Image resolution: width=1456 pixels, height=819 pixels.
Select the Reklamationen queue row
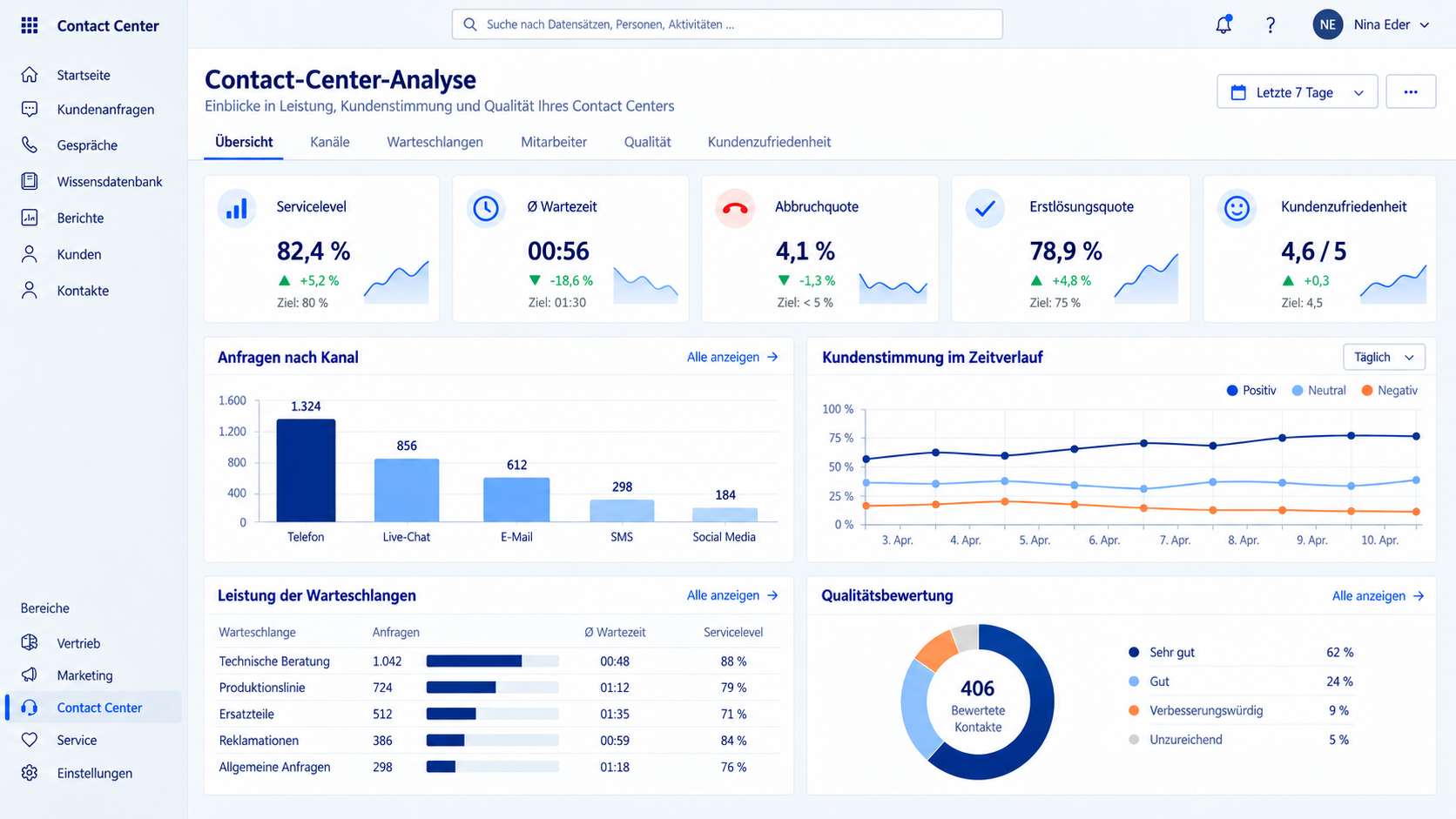click(498, 741)
